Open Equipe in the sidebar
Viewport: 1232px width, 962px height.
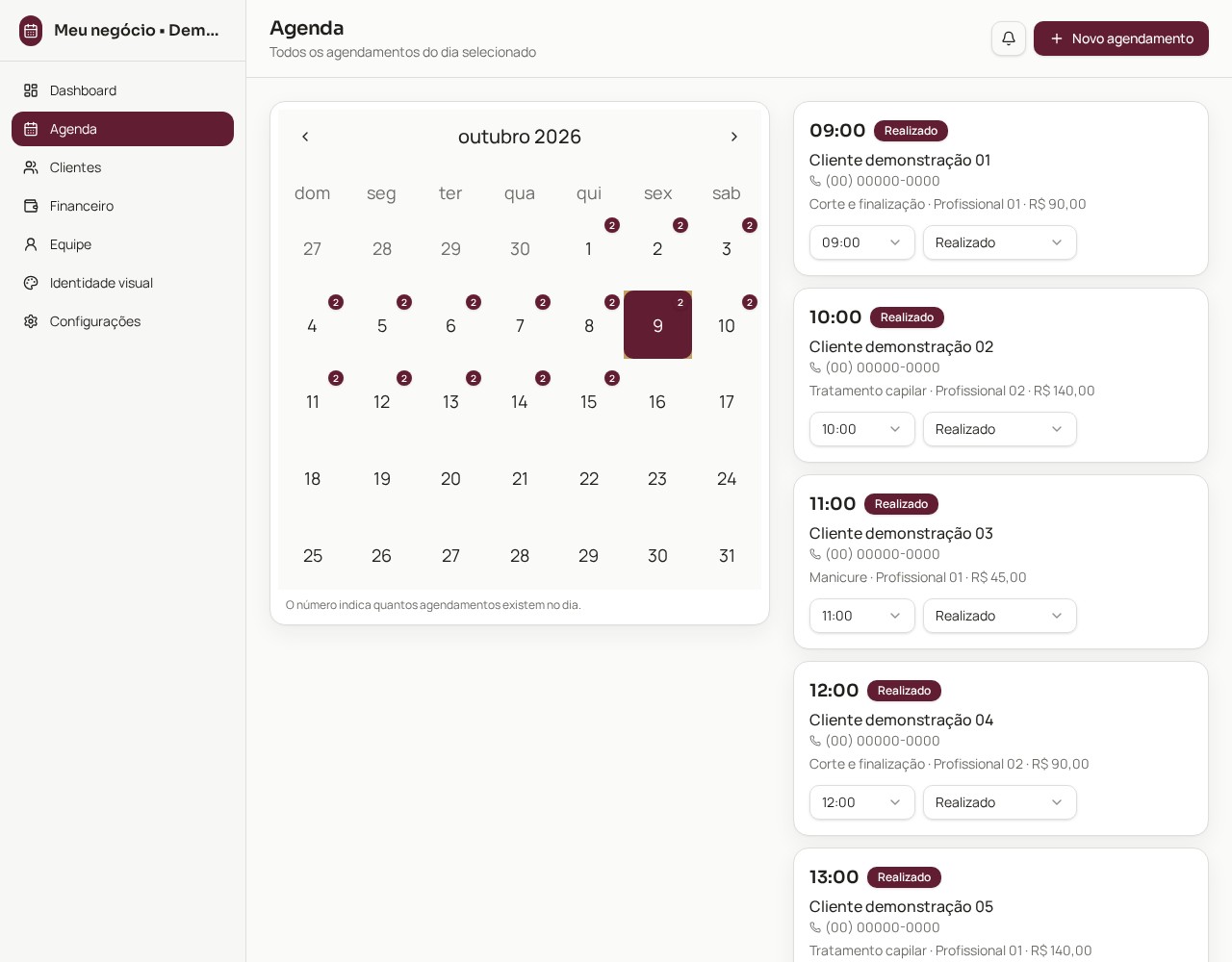tap(122, 244)
